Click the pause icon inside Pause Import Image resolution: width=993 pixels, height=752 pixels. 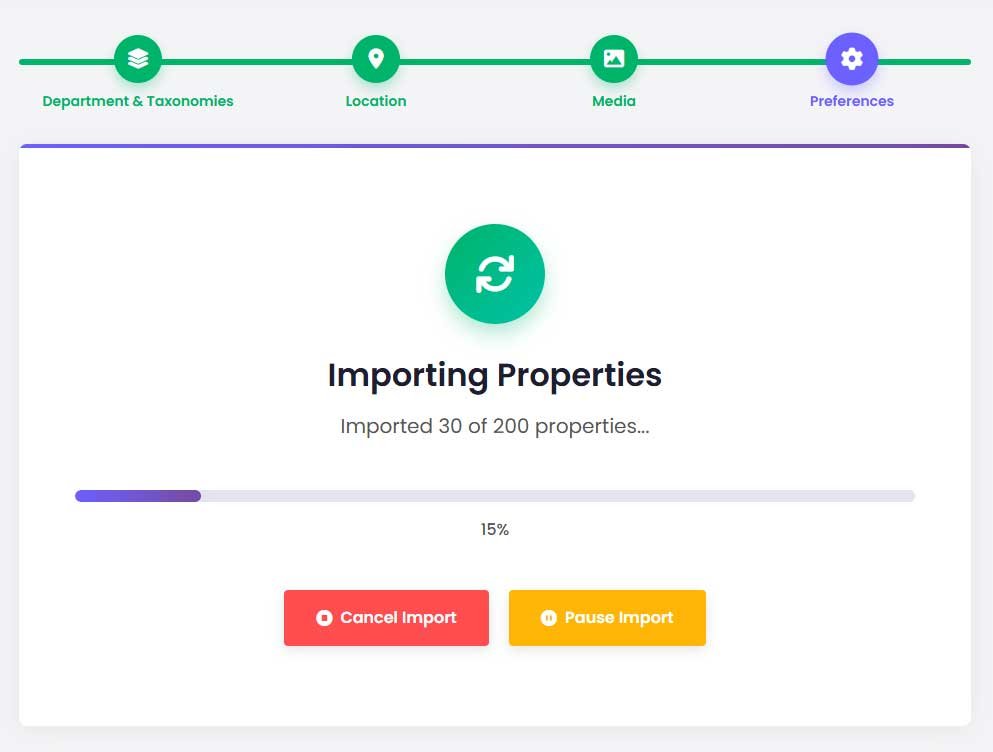click(549, 618)
